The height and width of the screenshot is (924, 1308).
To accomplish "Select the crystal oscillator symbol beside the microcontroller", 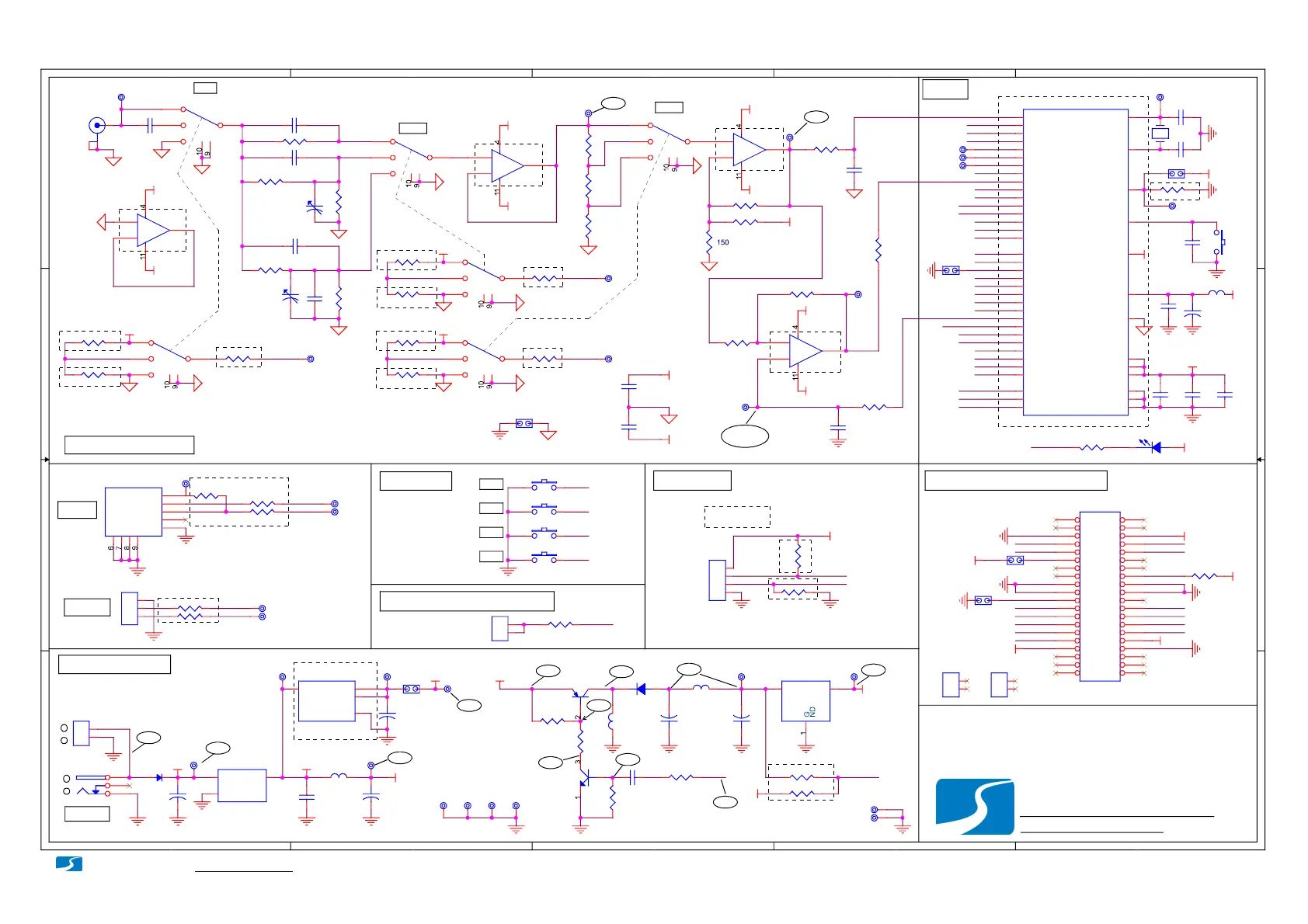I will [1160, 134].
